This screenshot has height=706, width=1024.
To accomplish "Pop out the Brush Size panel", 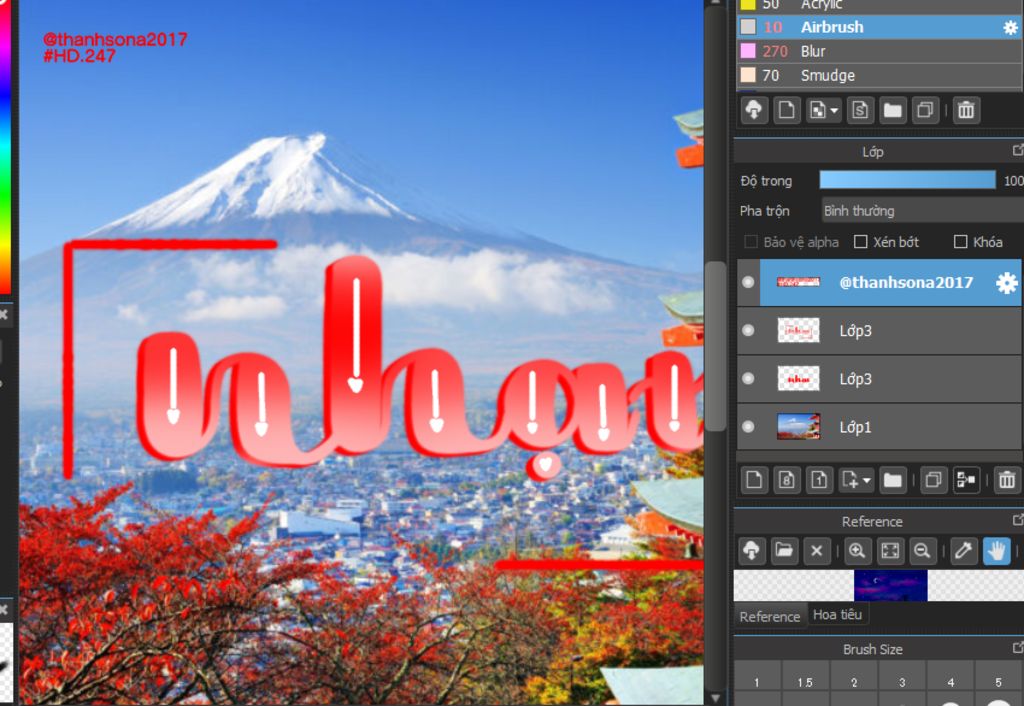I will 1017,648.
